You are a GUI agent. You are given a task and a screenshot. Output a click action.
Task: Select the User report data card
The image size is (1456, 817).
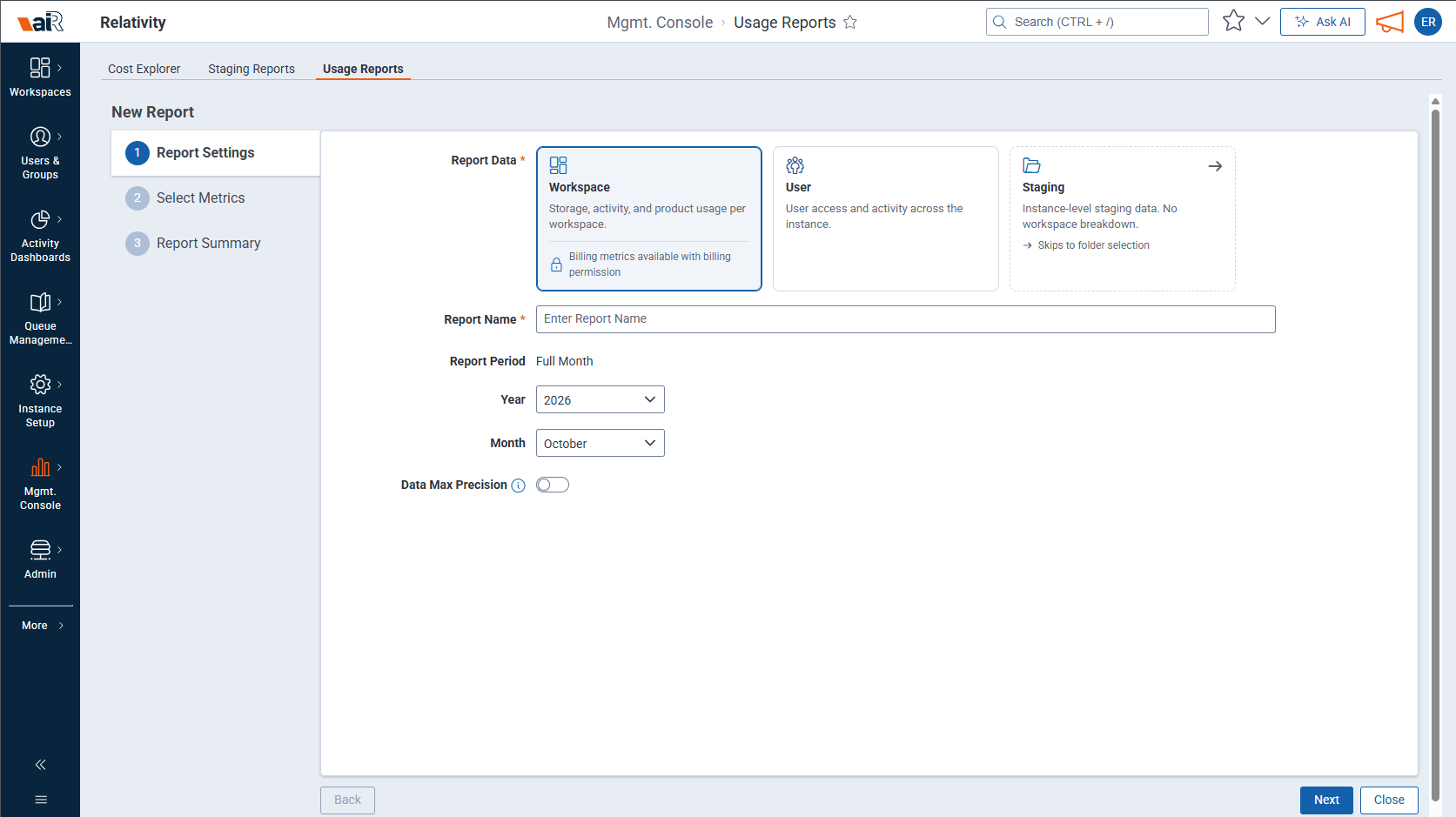pyautogui.click(x=886, y=218)
